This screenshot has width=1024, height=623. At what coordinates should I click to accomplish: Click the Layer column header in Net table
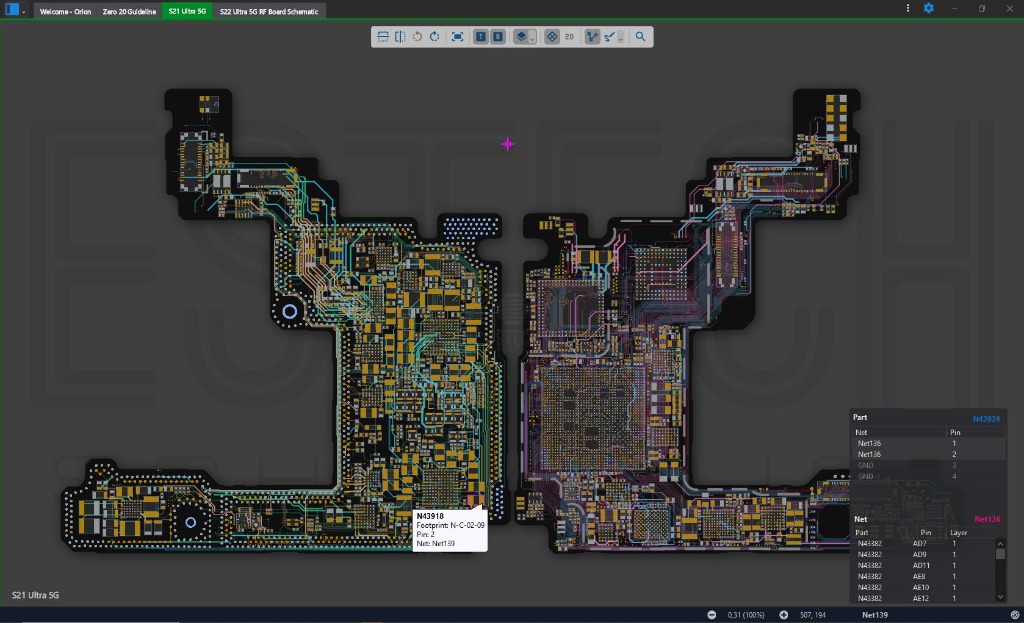click(959, 532)
